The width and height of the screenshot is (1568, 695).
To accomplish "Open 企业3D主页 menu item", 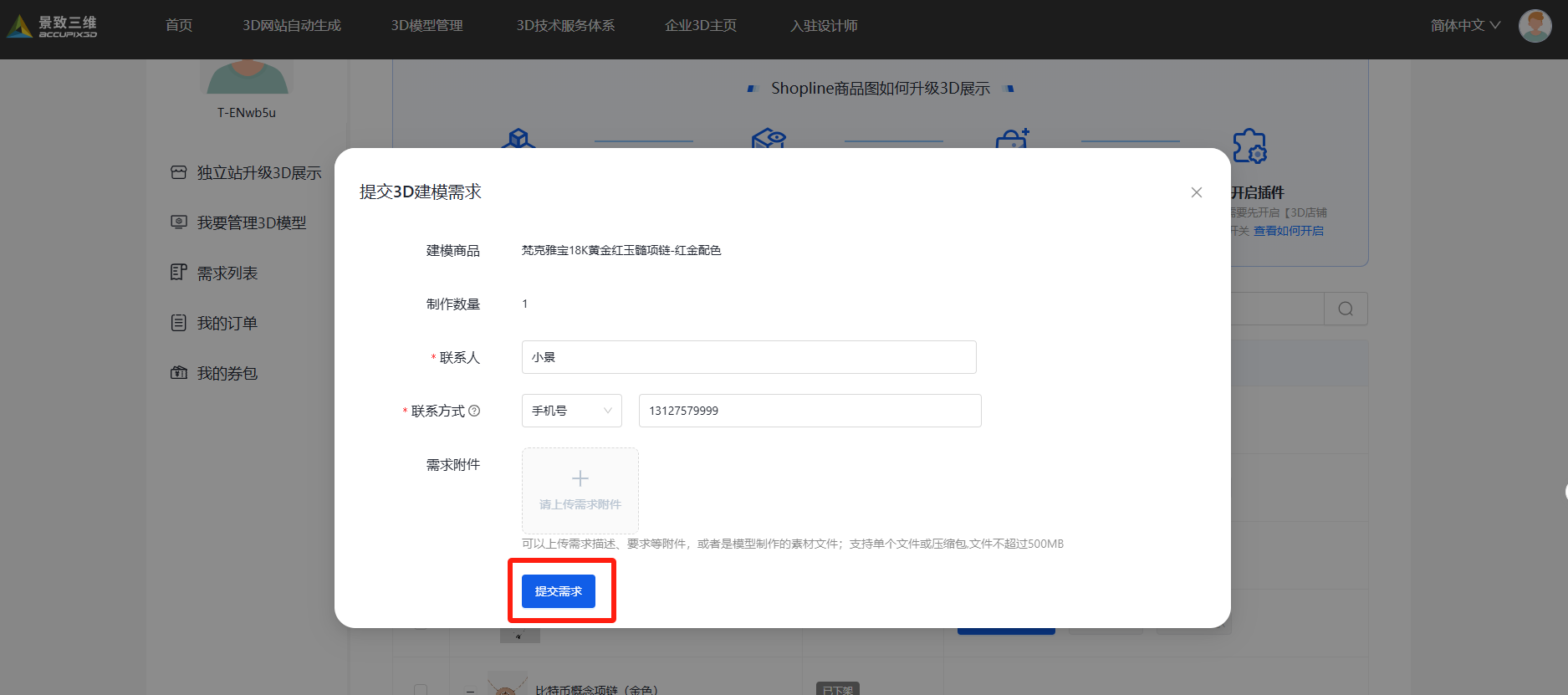I will point(701,26).
